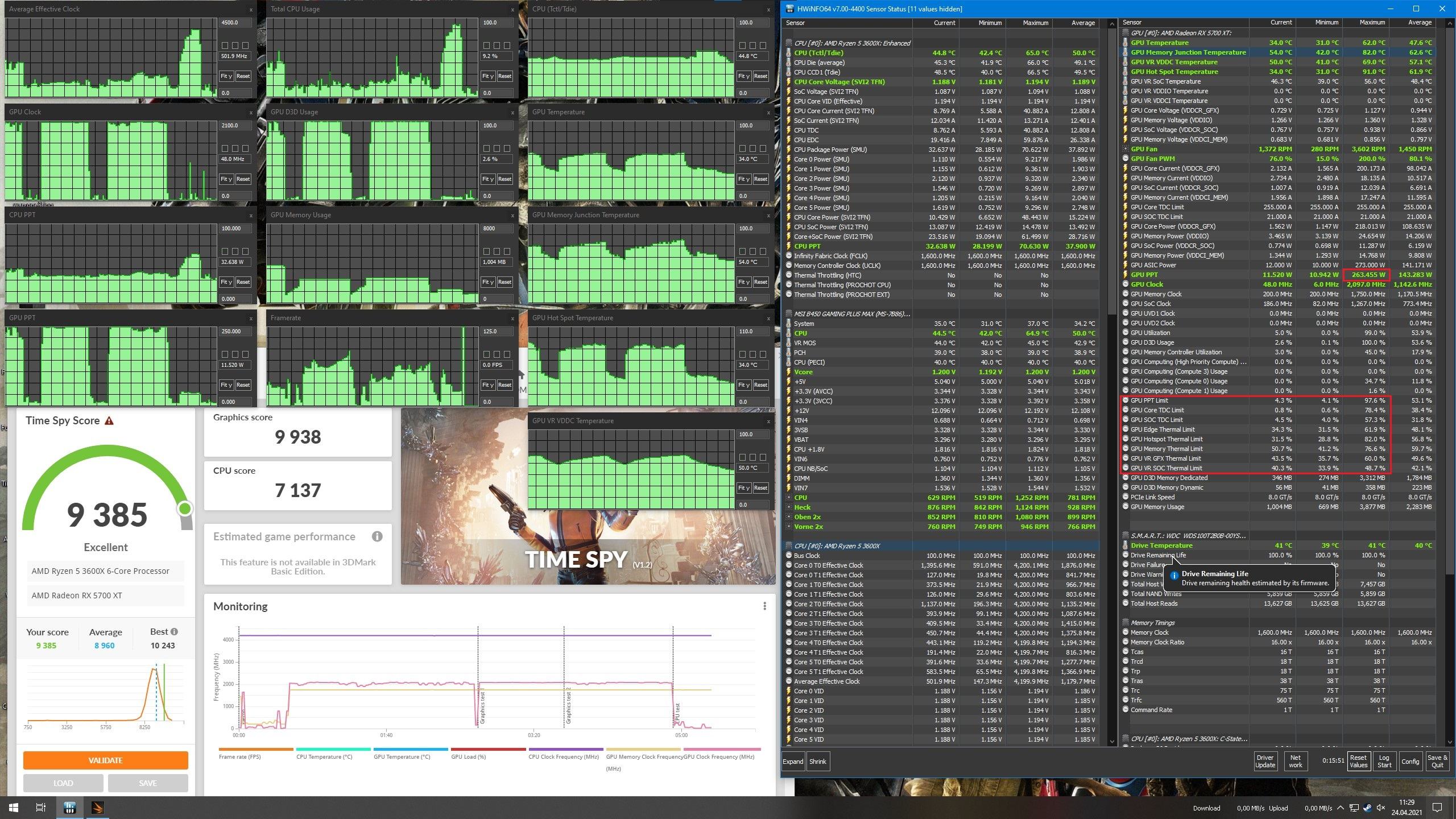
Task: Tick middle checkbox in Framerate graph
Action: point(497,354)
